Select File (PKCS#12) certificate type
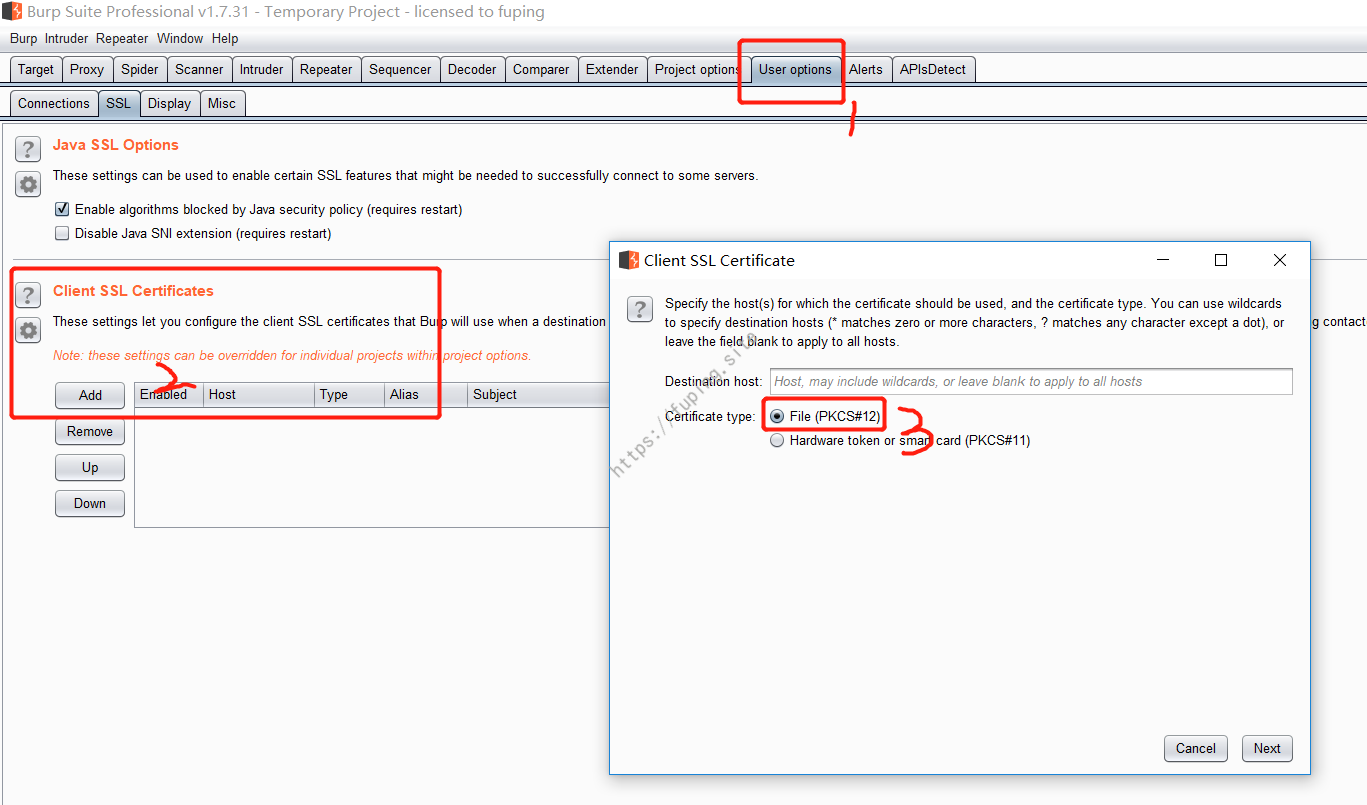The height and width of the screenshot is (805, 1367). pos(777,416)
